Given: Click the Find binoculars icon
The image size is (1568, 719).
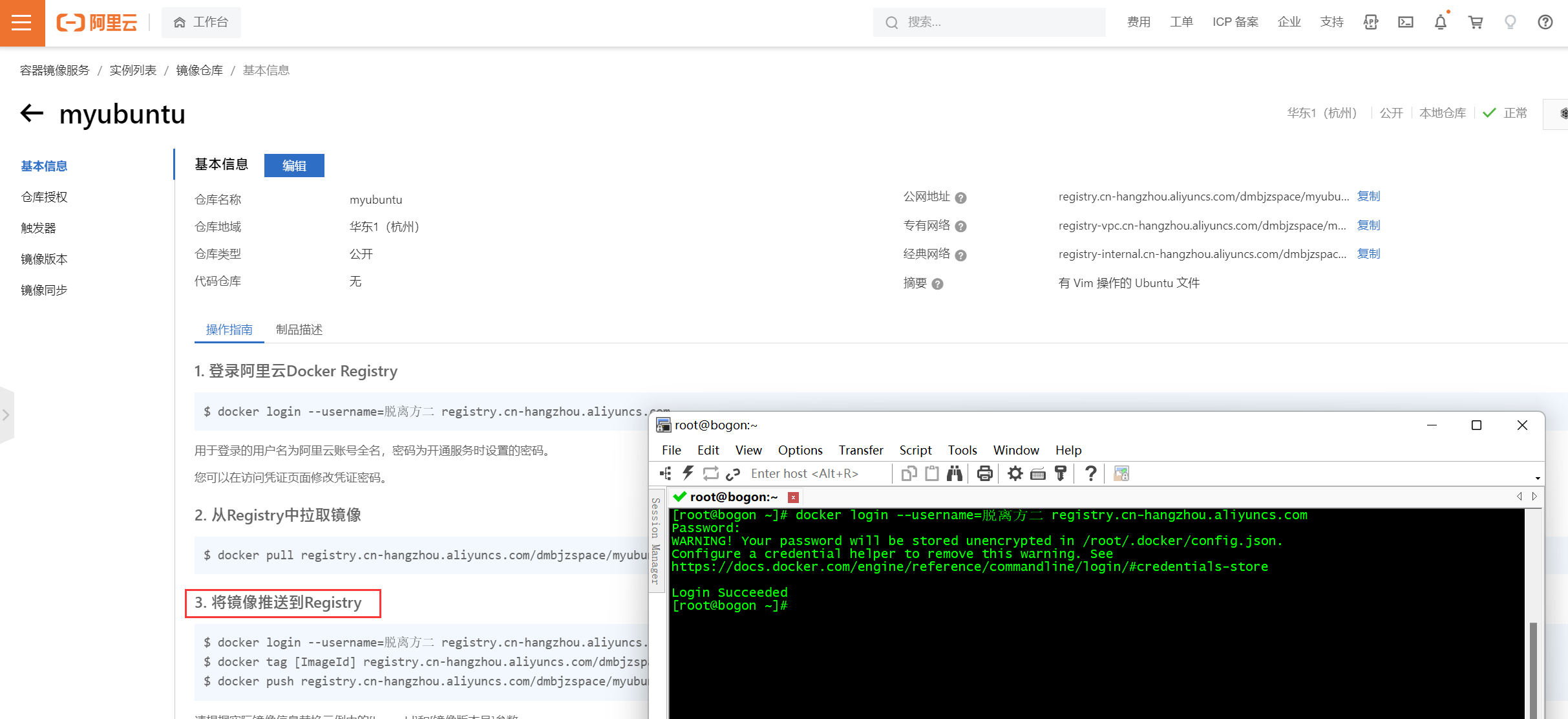Looking at the screenshot, I should coord(954,473).
